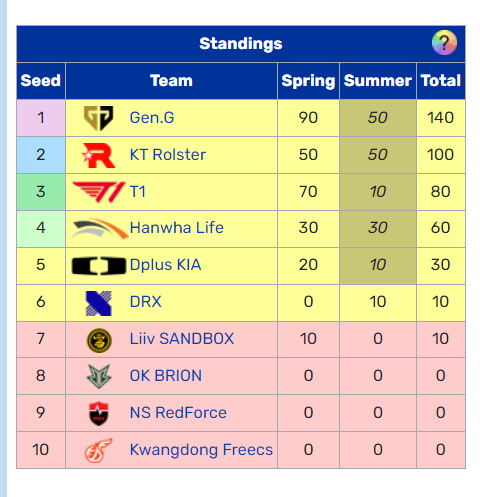
Task: Click the Gen.G team logo
Action: coord(98,118)
